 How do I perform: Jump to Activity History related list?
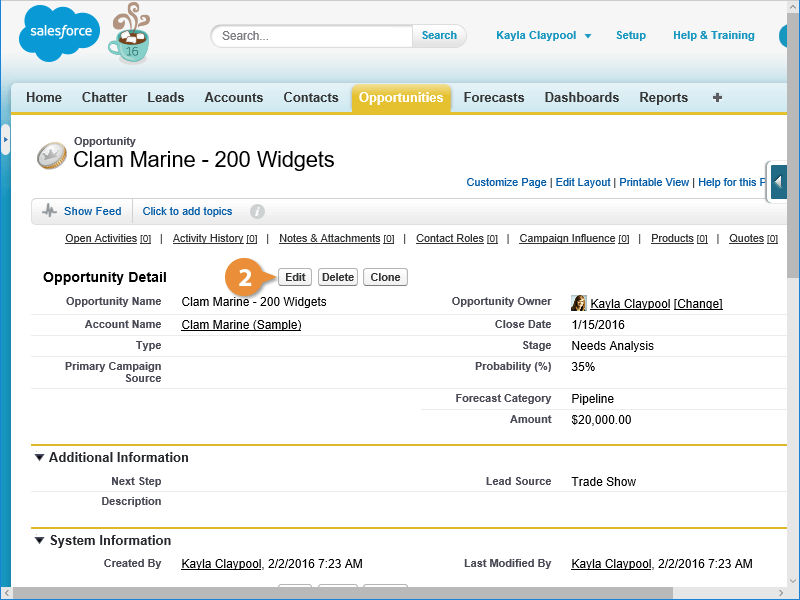tap(215, 238)
